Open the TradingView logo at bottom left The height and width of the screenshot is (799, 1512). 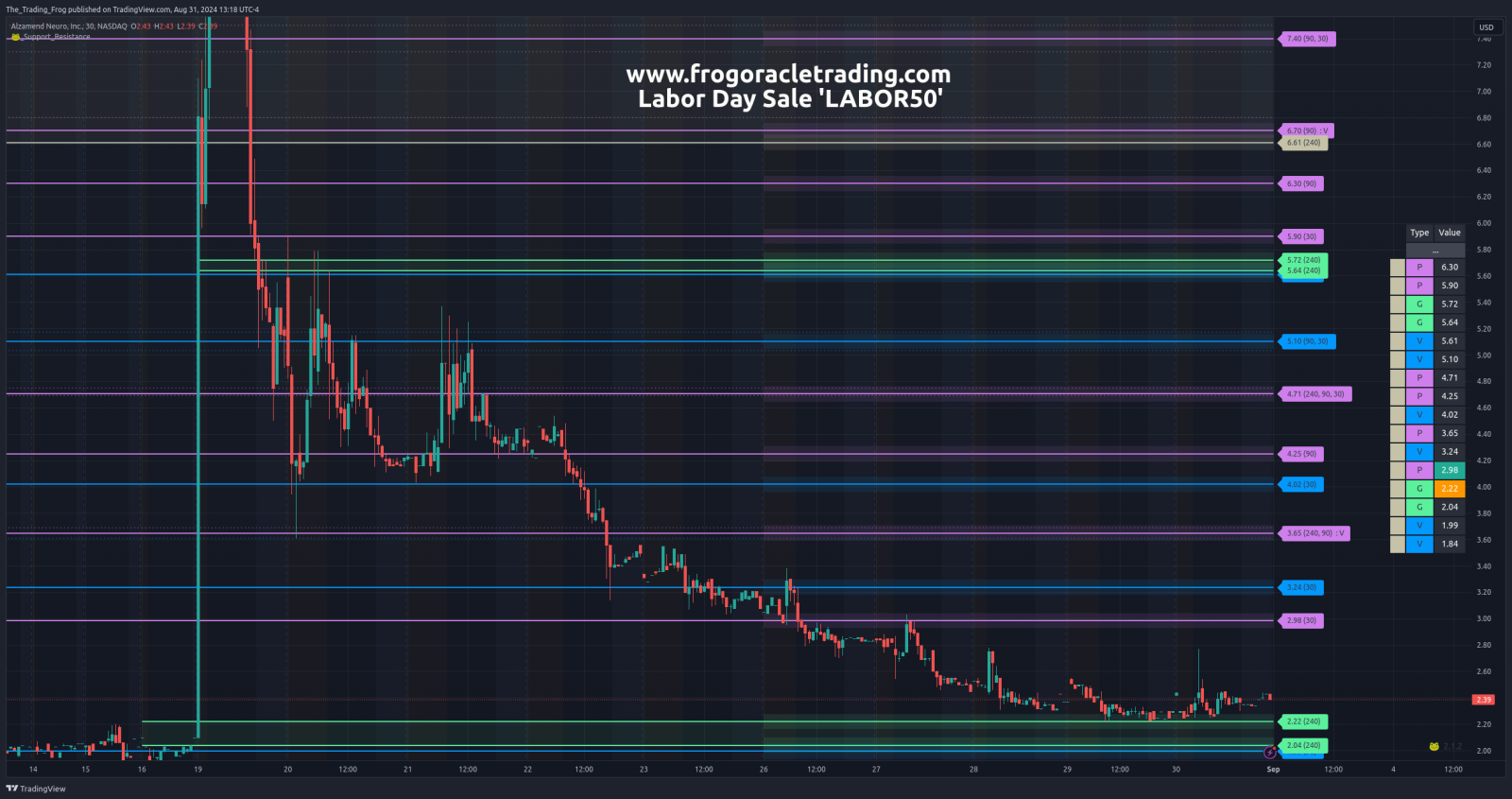point(36,789)
